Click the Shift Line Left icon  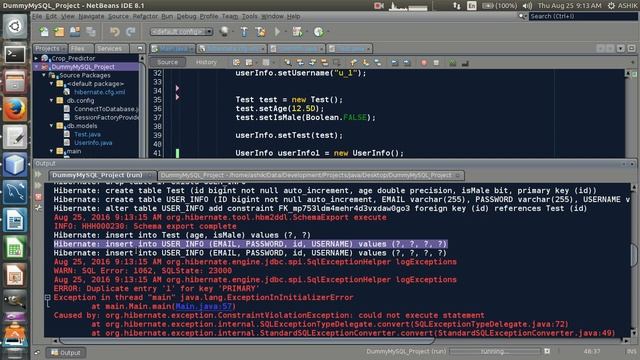point(395,62)
